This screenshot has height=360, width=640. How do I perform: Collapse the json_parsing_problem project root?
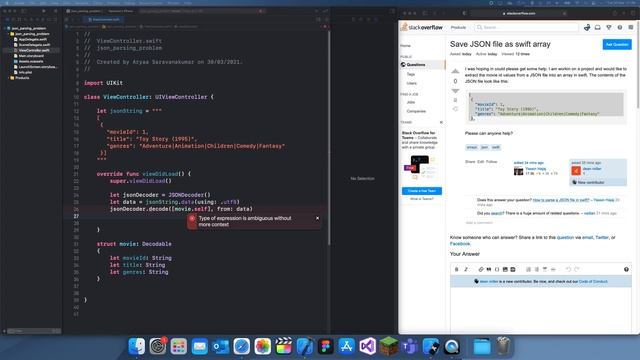tap(5, 29)
